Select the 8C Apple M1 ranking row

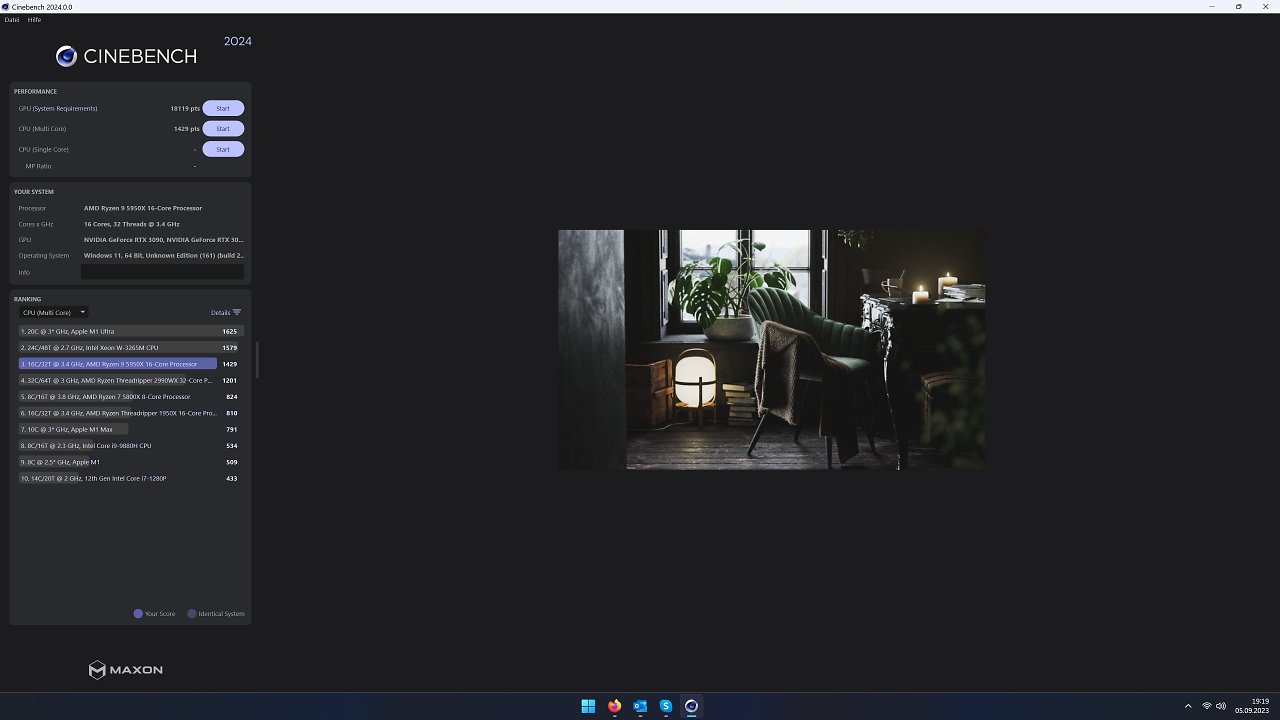click(131, 462)
